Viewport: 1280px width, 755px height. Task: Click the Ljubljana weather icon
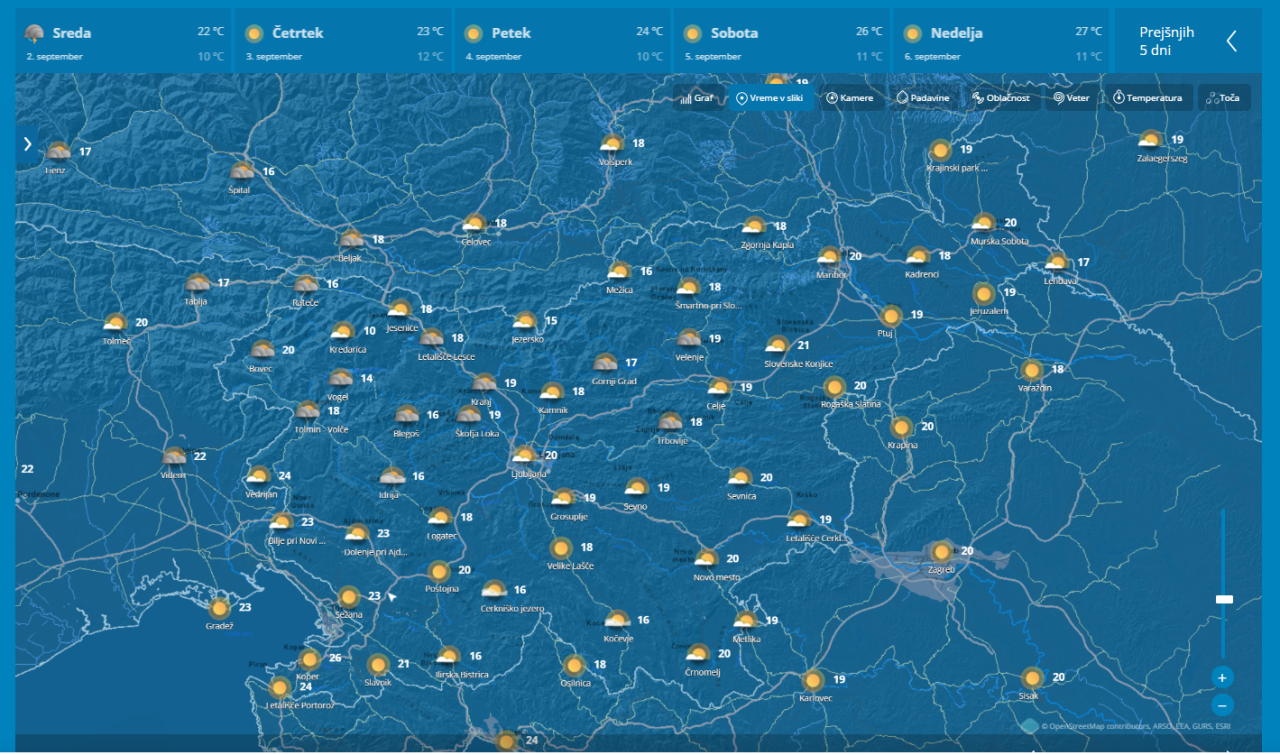[524, 456]
